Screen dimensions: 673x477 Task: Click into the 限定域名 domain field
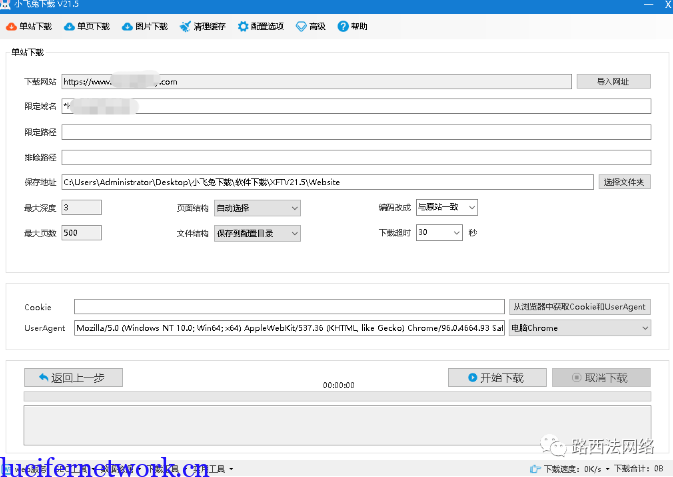356,106
